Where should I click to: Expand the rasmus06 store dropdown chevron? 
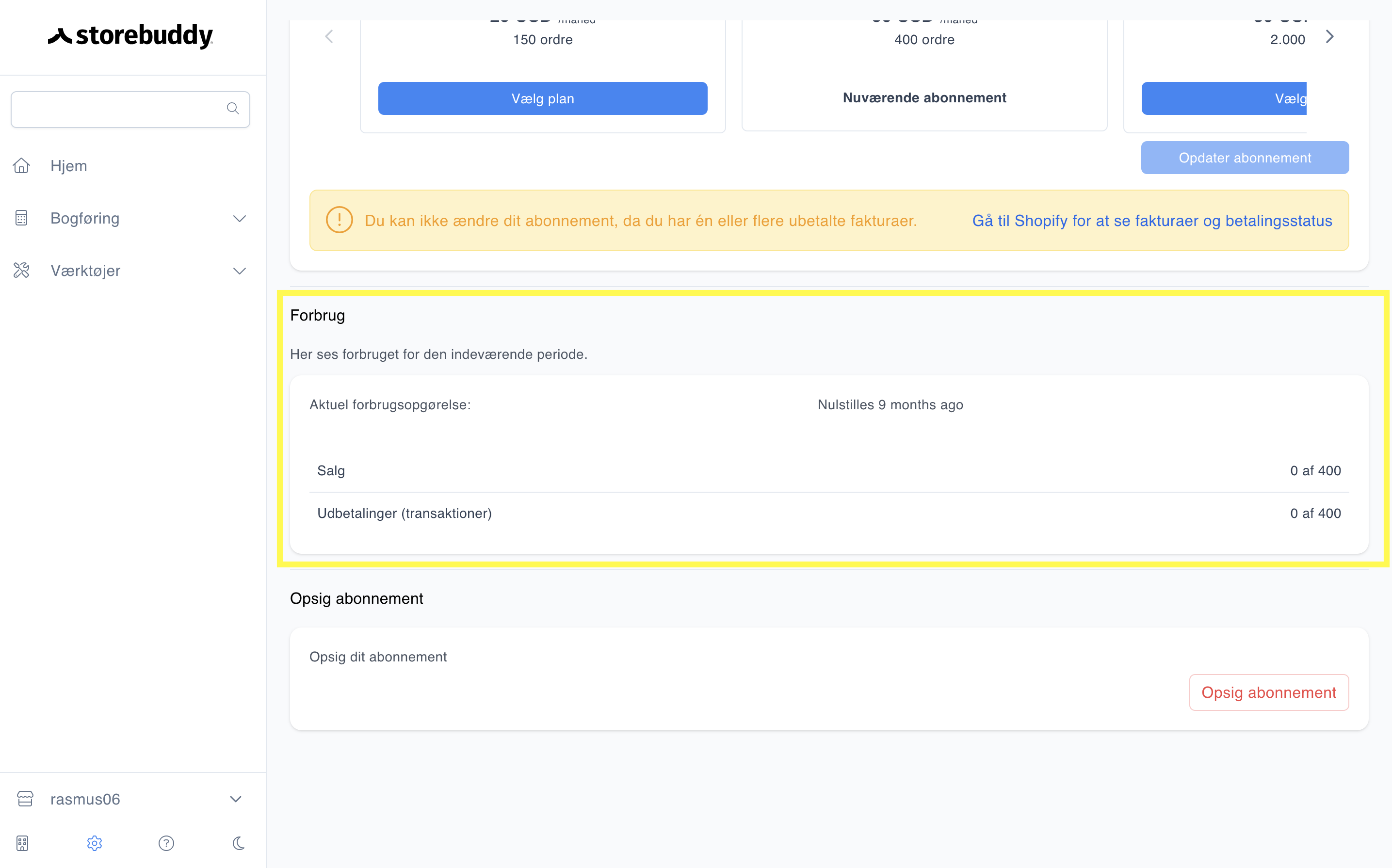235,799
